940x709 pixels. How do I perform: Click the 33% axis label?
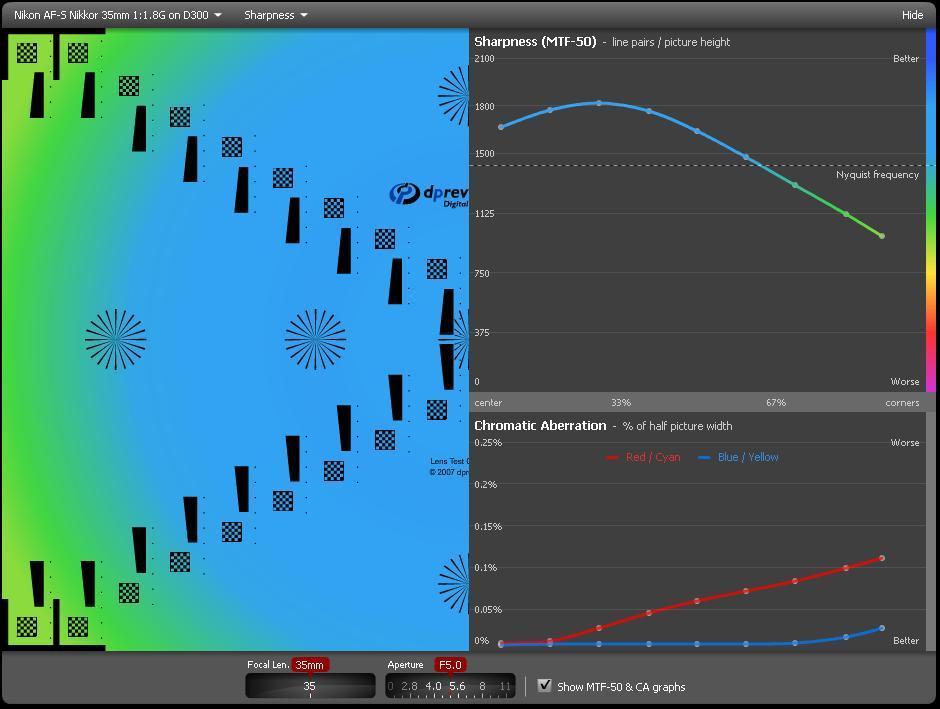coord(621,403)
